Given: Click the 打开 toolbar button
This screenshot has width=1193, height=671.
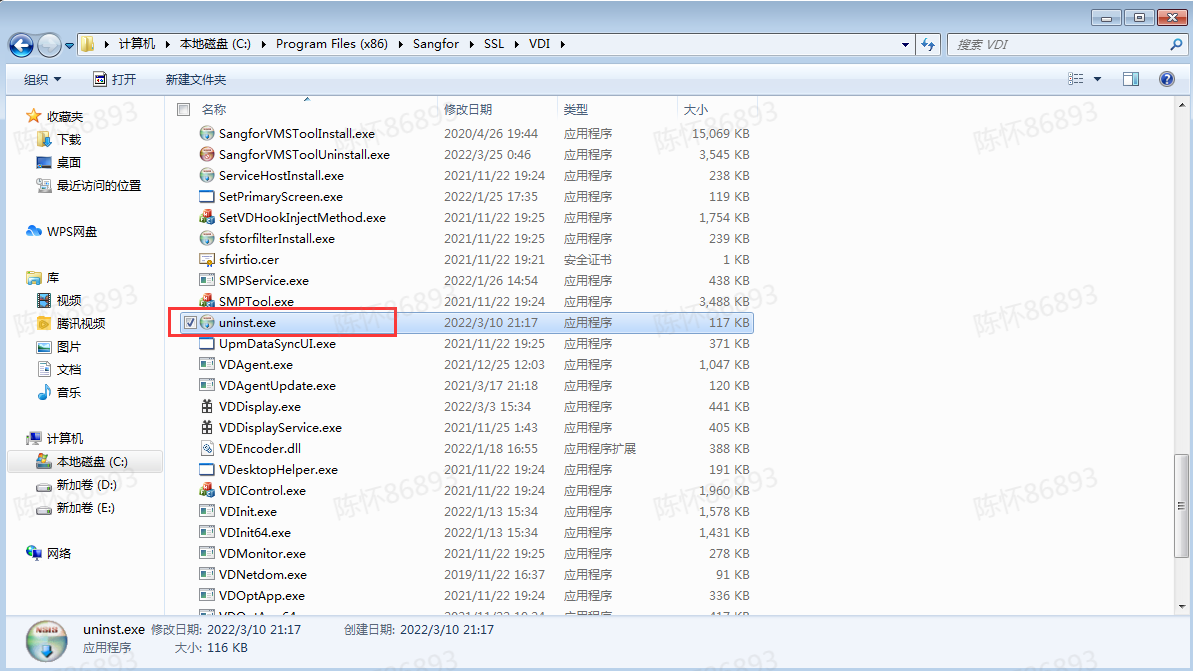Looking at the screenshot, I should (x=114, y=79).
